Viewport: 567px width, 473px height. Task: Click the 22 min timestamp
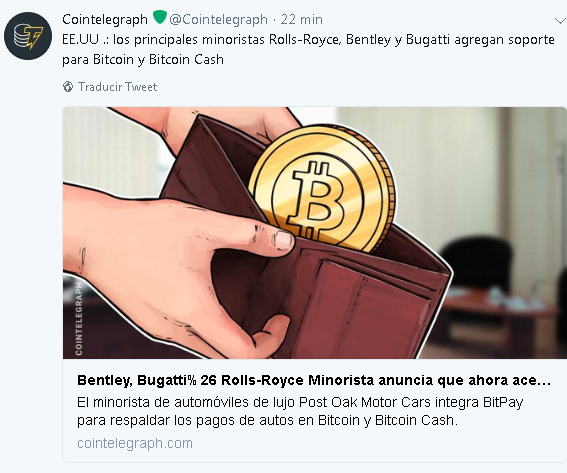302,20
